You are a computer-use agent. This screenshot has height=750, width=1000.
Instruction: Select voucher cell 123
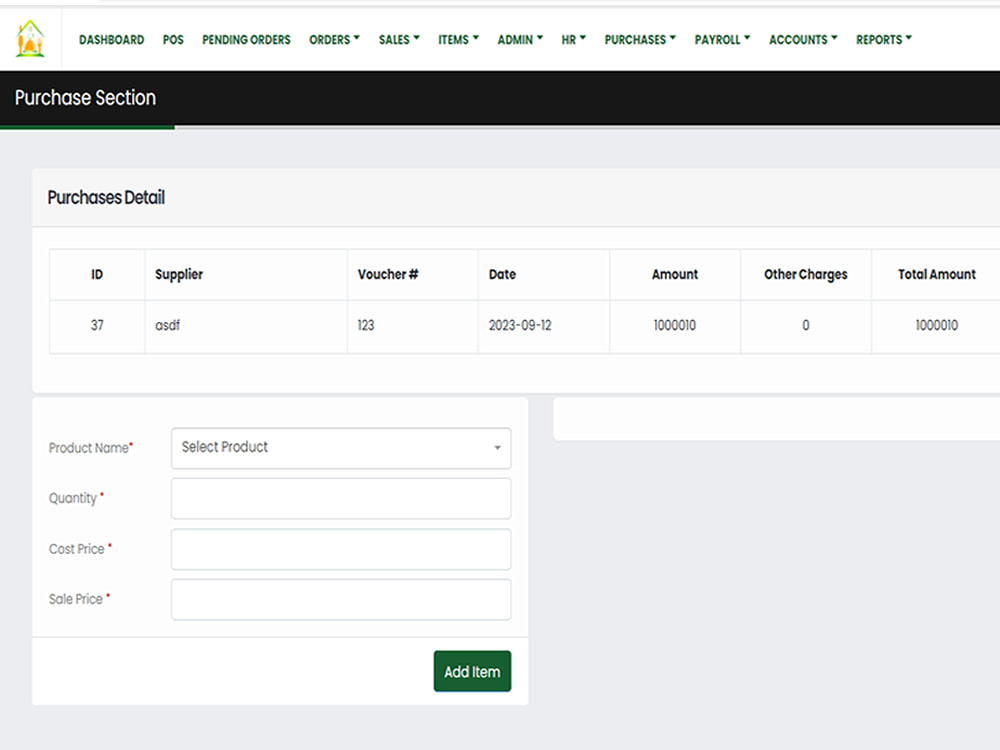tap(413, 326)
